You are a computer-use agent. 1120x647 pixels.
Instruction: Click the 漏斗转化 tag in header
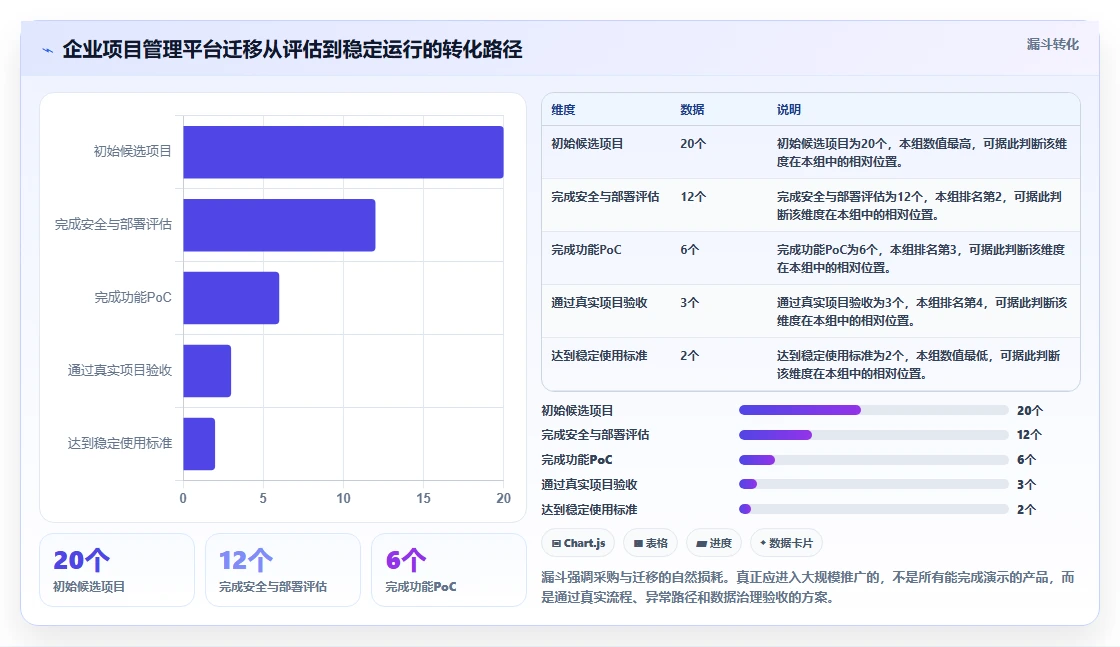point(1052,44)
